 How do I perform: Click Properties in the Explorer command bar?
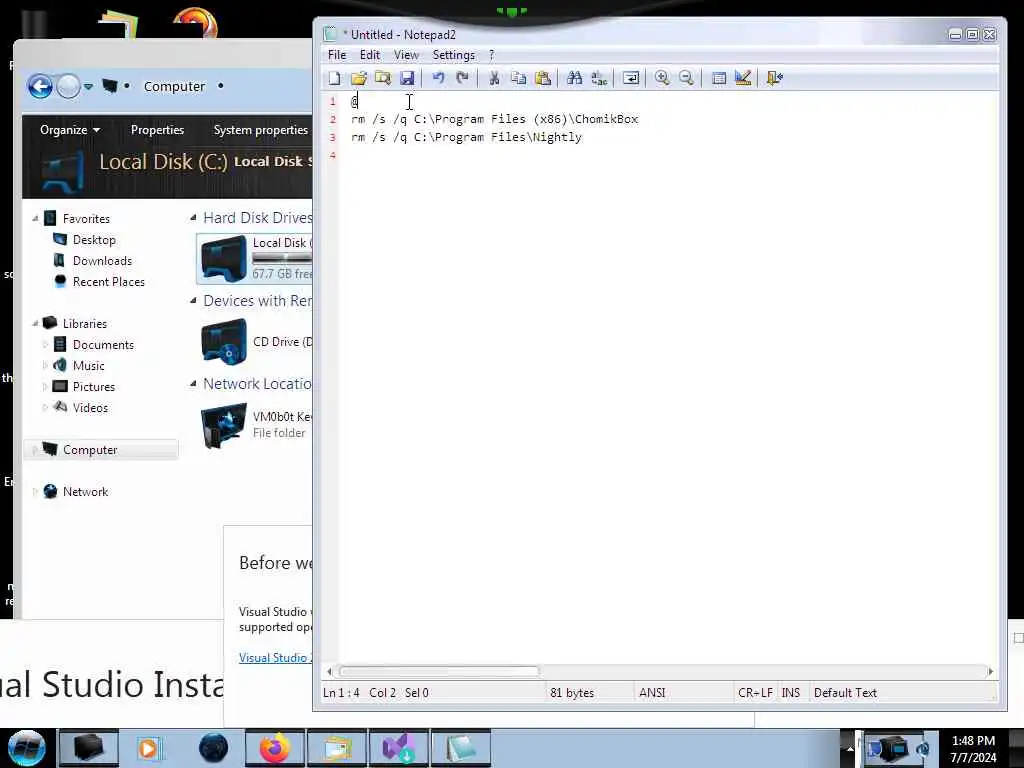[x=157, y=130]
